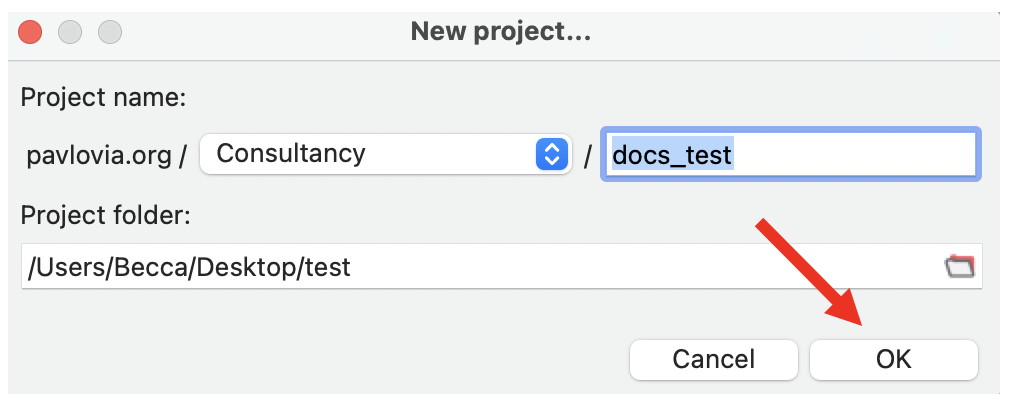This screenshot has height=404, width=1010.
Task: Confirm with the OK button
Action: [893, 359]
